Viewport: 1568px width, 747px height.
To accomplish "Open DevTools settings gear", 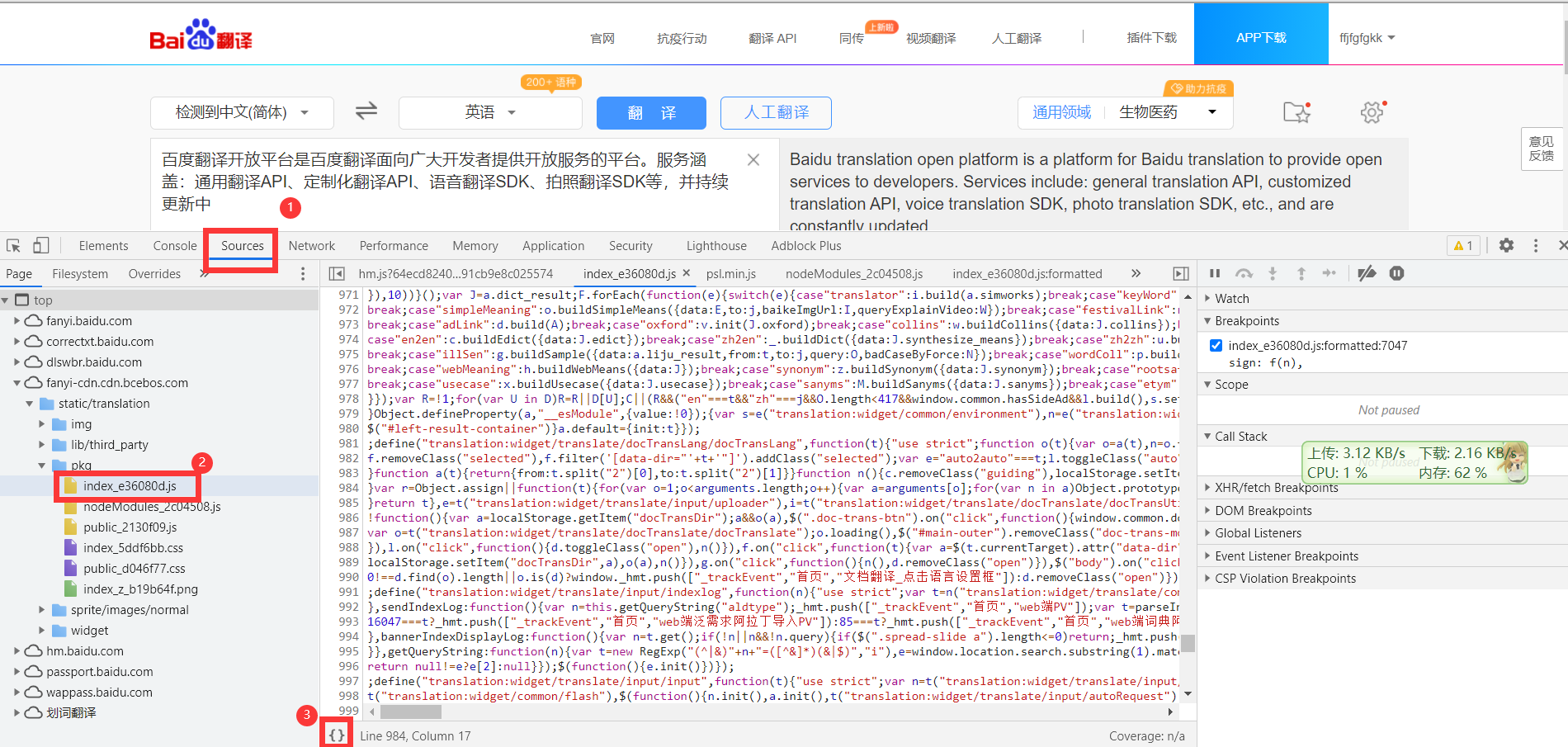I will 1506,245.
